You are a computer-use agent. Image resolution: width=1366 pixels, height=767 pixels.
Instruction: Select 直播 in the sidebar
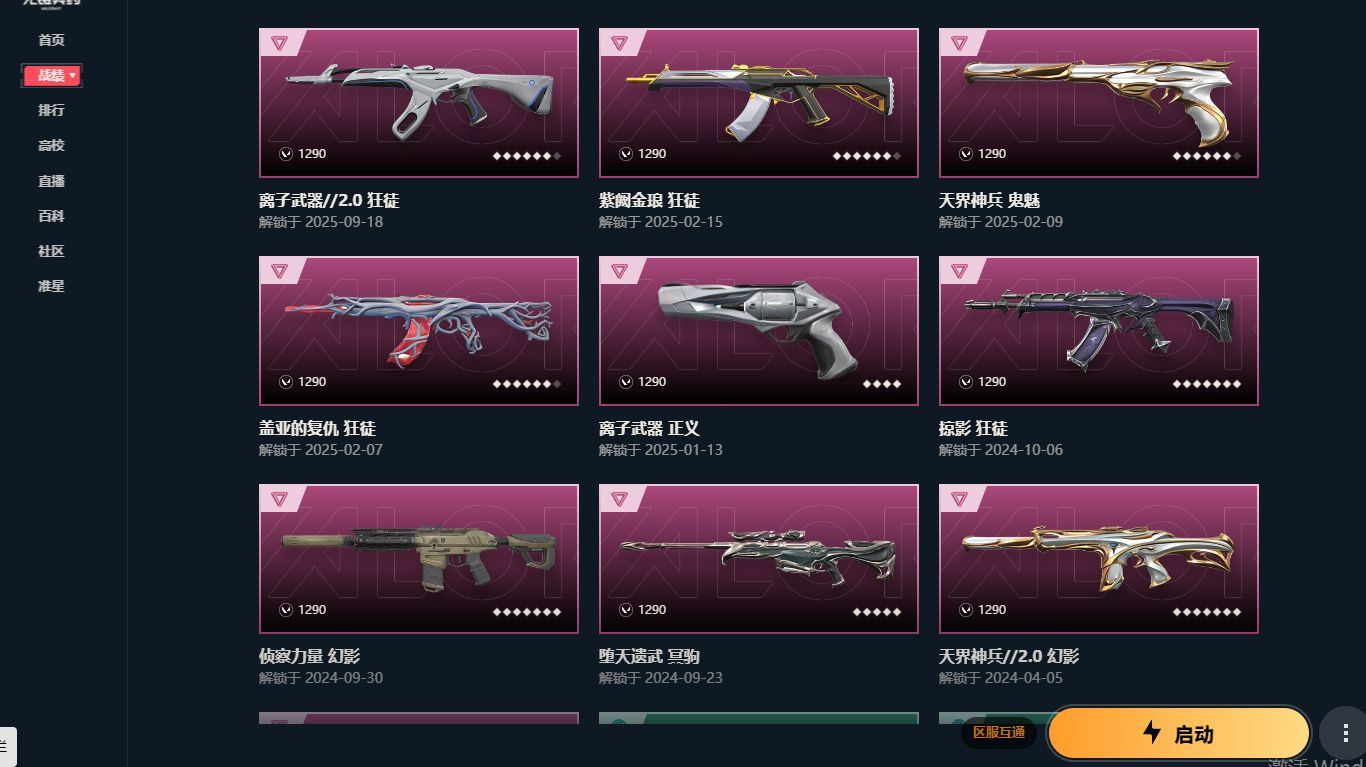click(x=51, y=181)
